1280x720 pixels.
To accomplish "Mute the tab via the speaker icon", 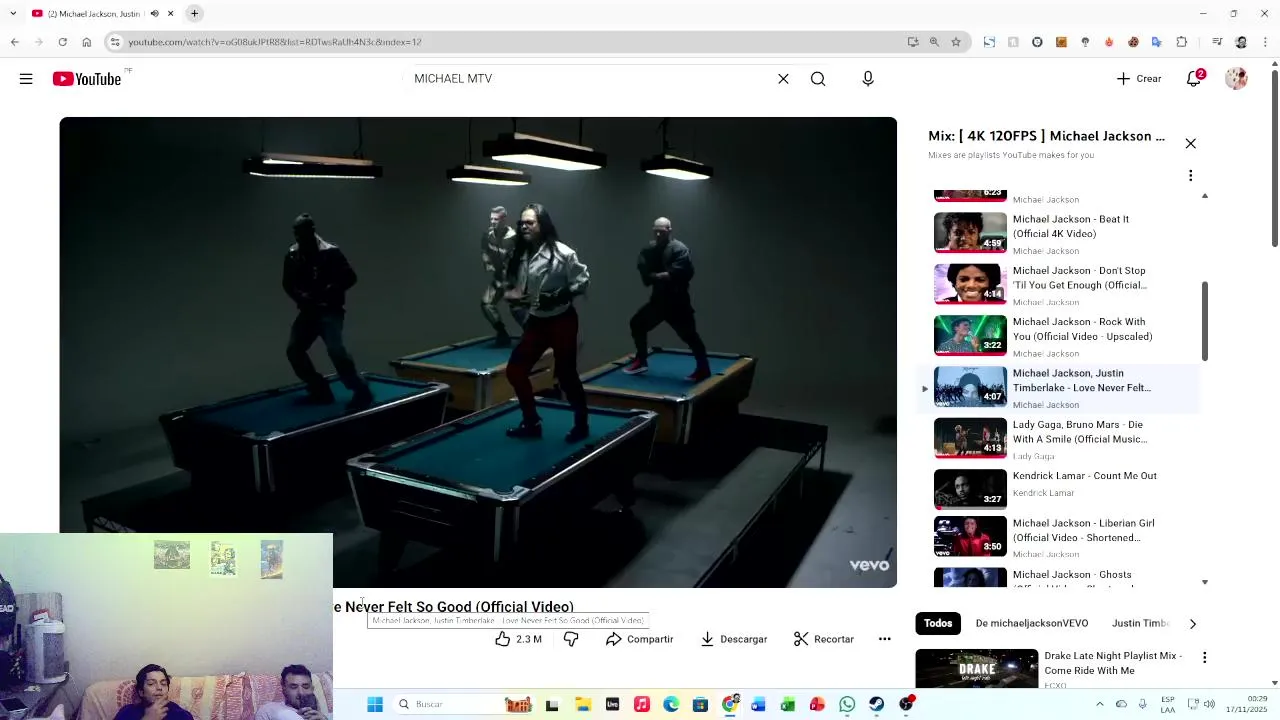I will [154, 14].
